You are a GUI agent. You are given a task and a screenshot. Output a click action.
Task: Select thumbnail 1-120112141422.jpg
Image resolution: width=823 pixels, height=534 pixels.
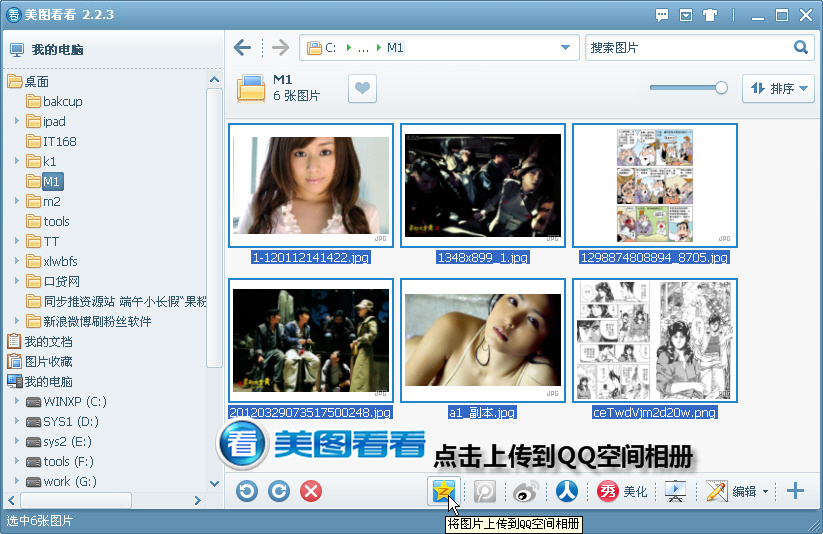pos(311,185)
